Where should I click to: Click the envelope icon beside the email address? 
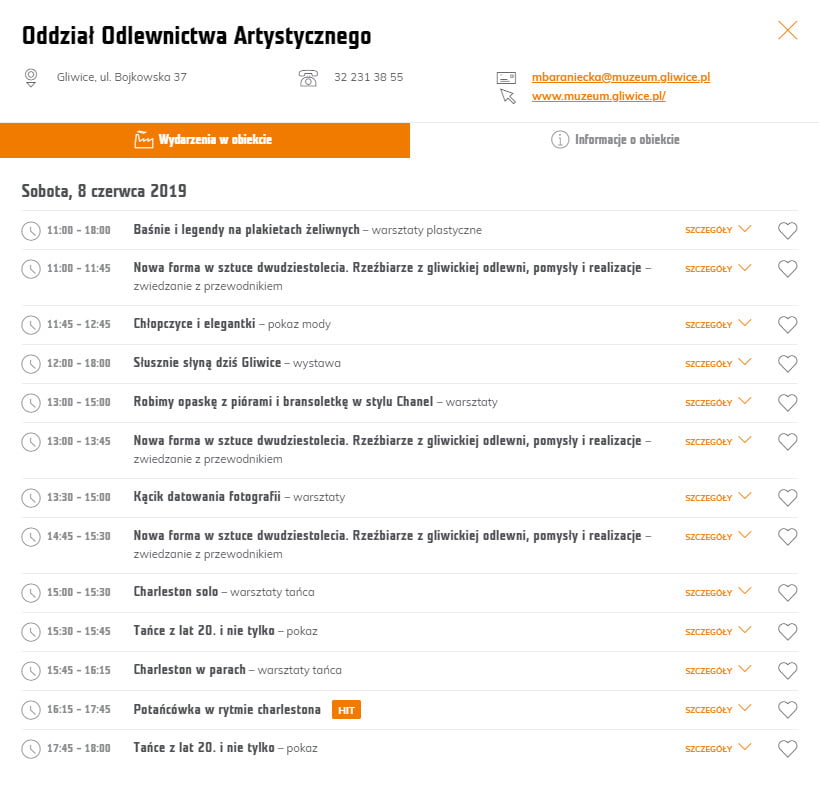point(507,77)
